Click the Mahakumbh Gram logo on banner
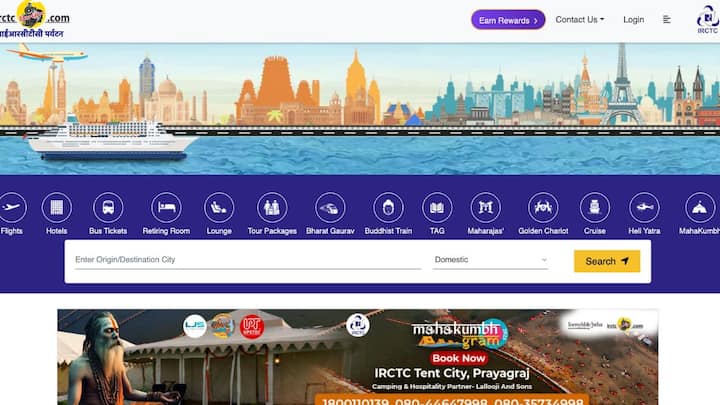720x405 pixels. coord(461,335)
